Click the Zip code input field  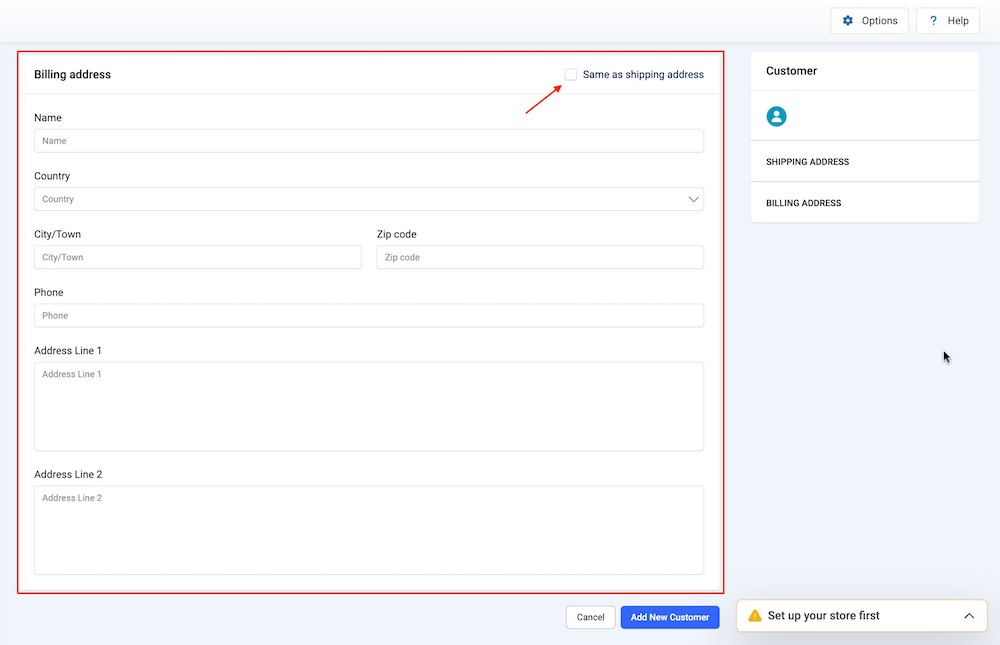point(540,257)
